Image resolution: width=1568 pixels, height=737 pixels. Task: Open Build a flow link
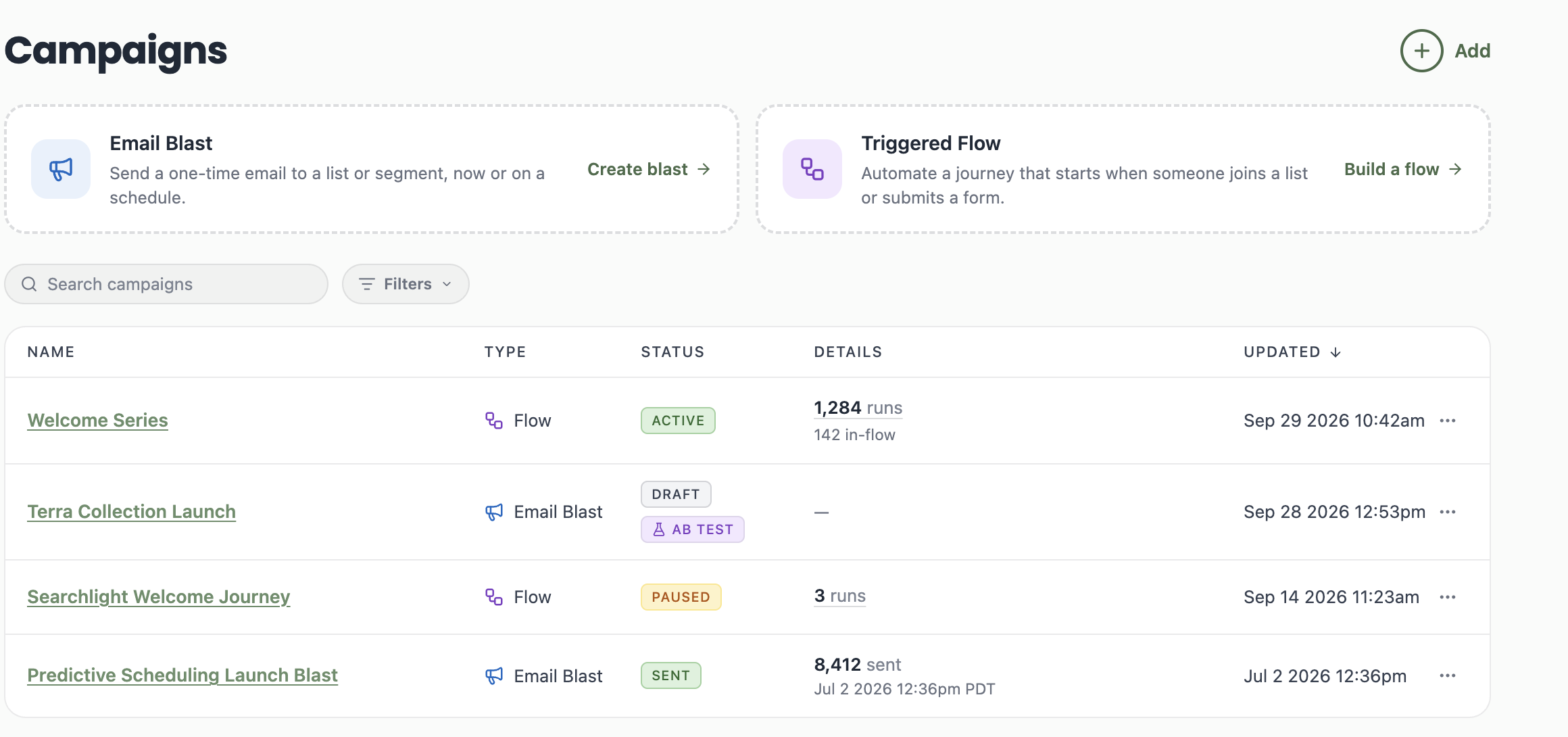coord(1403,169)
